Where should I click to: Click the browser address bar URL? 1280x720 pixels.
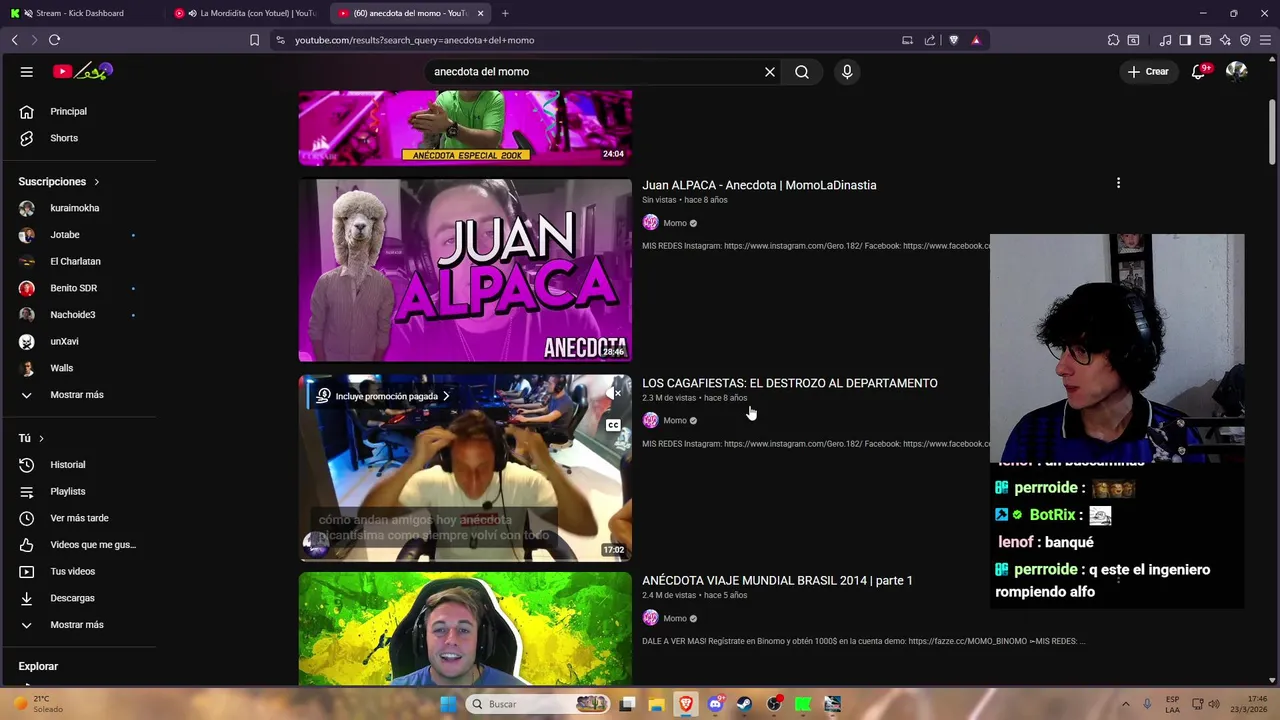click(415, 40)
